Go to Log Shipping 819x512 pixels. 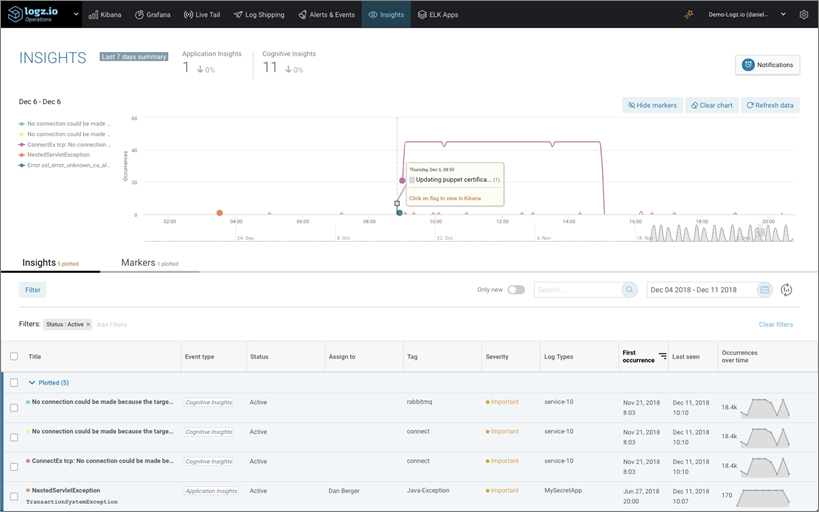tap(259, 15)
